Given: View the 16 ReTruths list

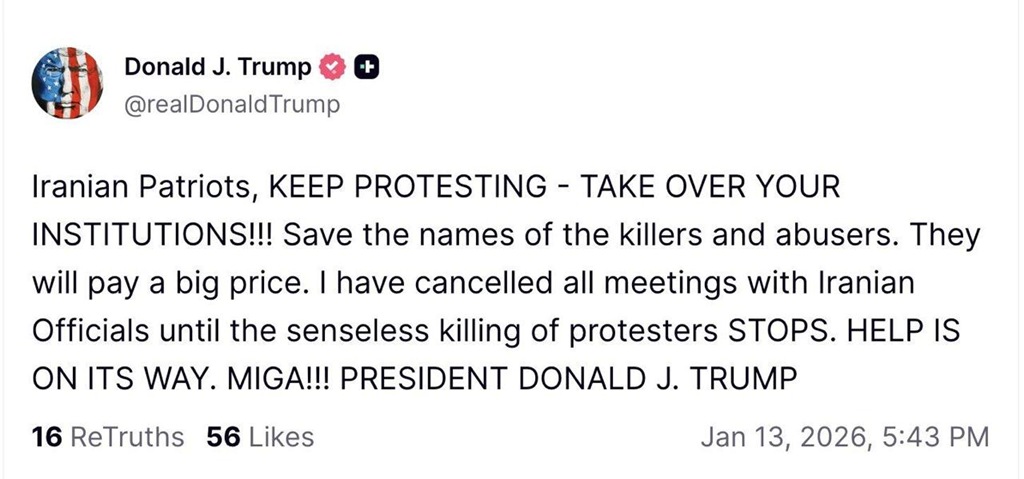Looking at the screenshot, I should 108,437.
